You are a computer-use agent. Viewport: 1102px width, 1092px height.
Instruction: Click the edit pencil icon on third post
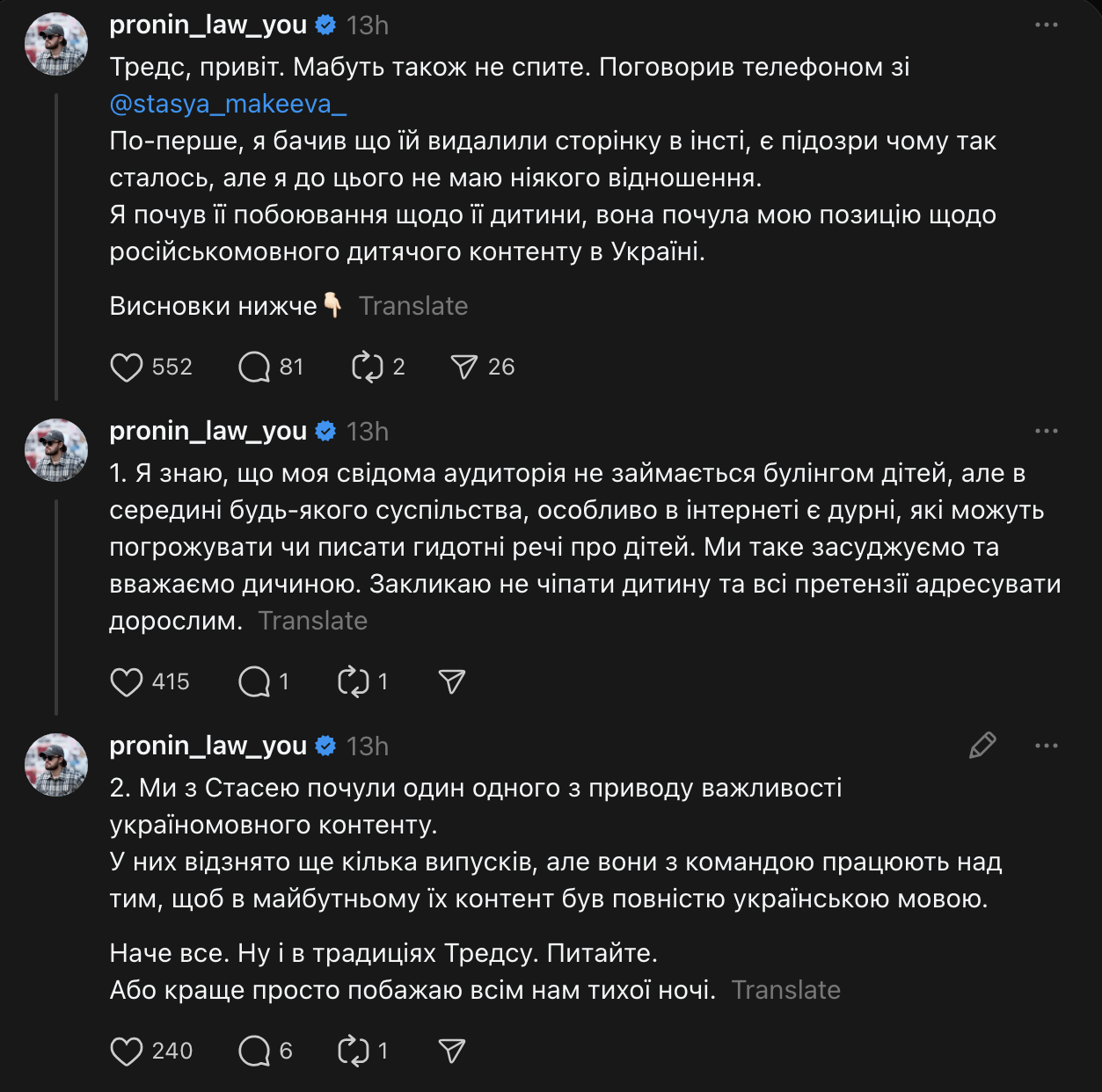tap(982, 746)
